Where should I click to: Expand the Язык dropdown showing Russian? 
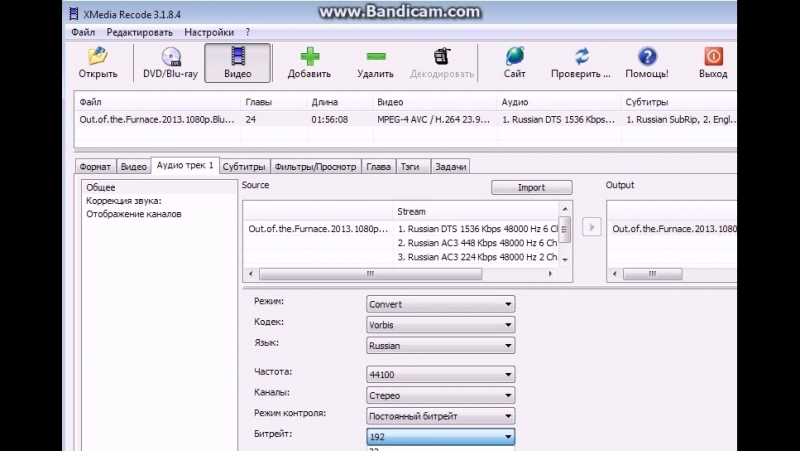(440, 345)
